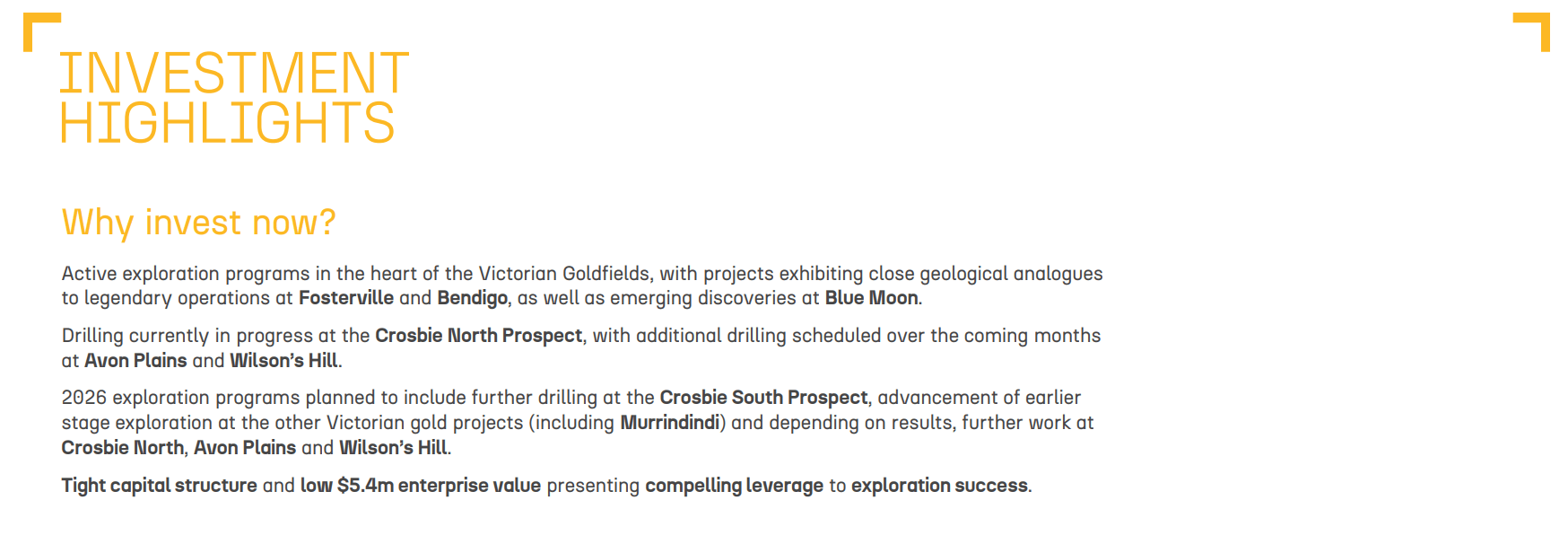Click the bold text Blue Moon
This screenshot has width=1568, height=544.
871,298
